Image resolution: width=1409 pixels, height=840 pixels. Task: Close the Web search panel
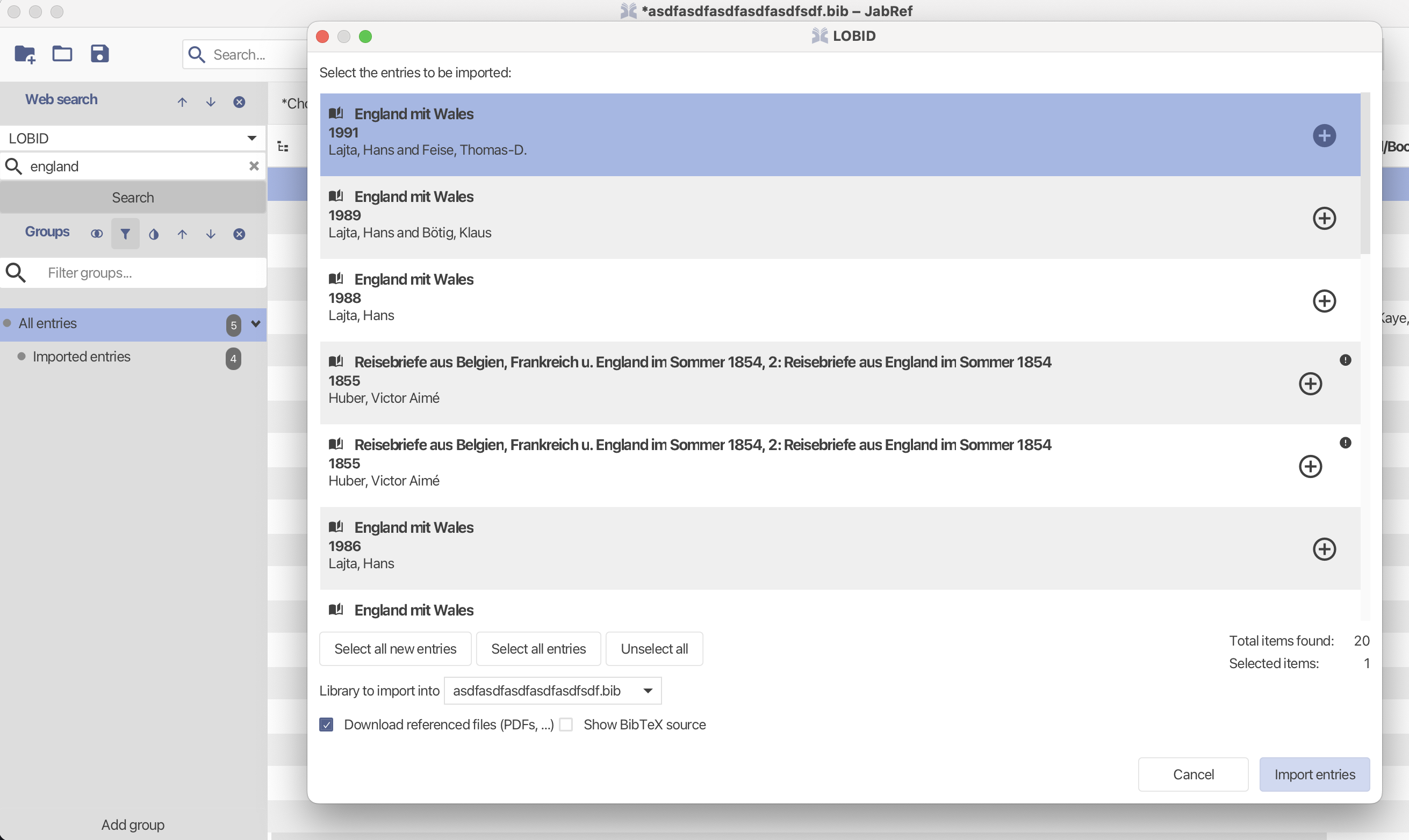pos(239,102)
